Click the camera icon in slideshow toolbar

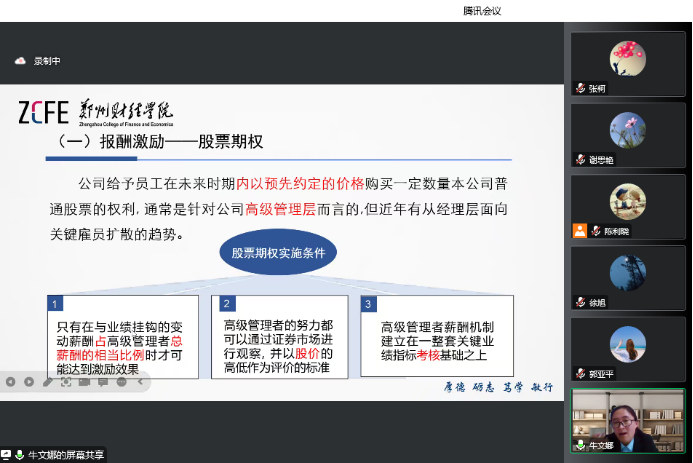[x=86, y=381]
